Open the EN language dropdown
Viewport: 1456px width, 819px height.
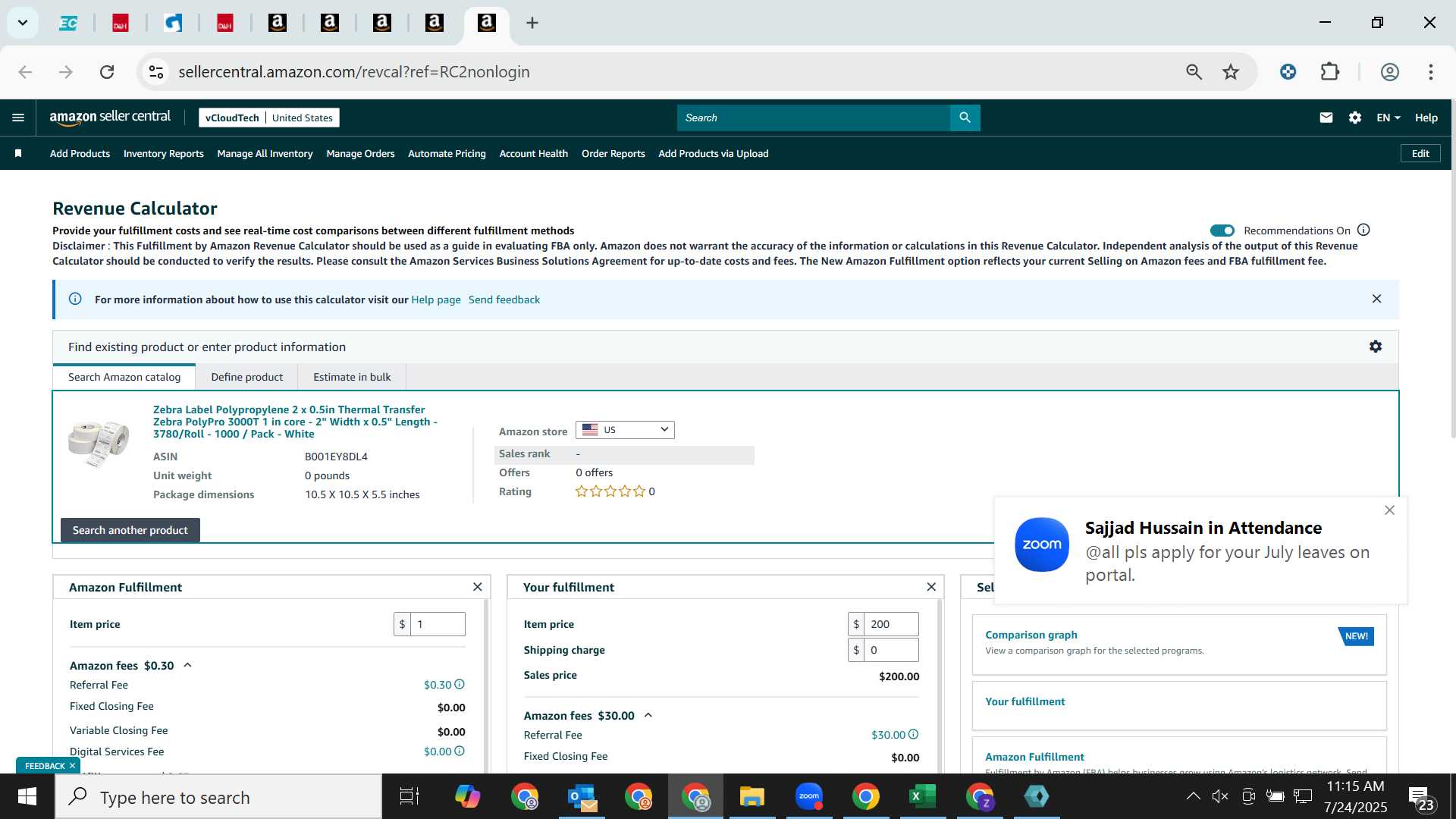1388,118
